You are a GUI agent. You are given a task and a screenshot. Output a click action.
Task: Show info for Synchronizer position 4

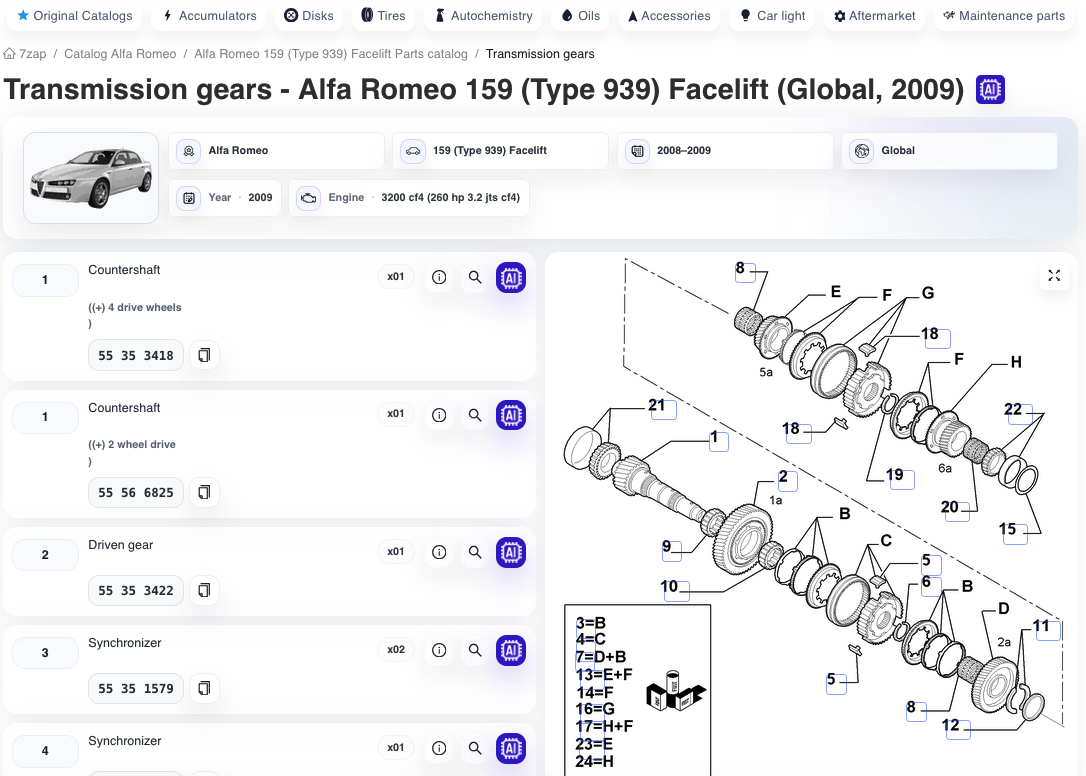pos(439,748)
